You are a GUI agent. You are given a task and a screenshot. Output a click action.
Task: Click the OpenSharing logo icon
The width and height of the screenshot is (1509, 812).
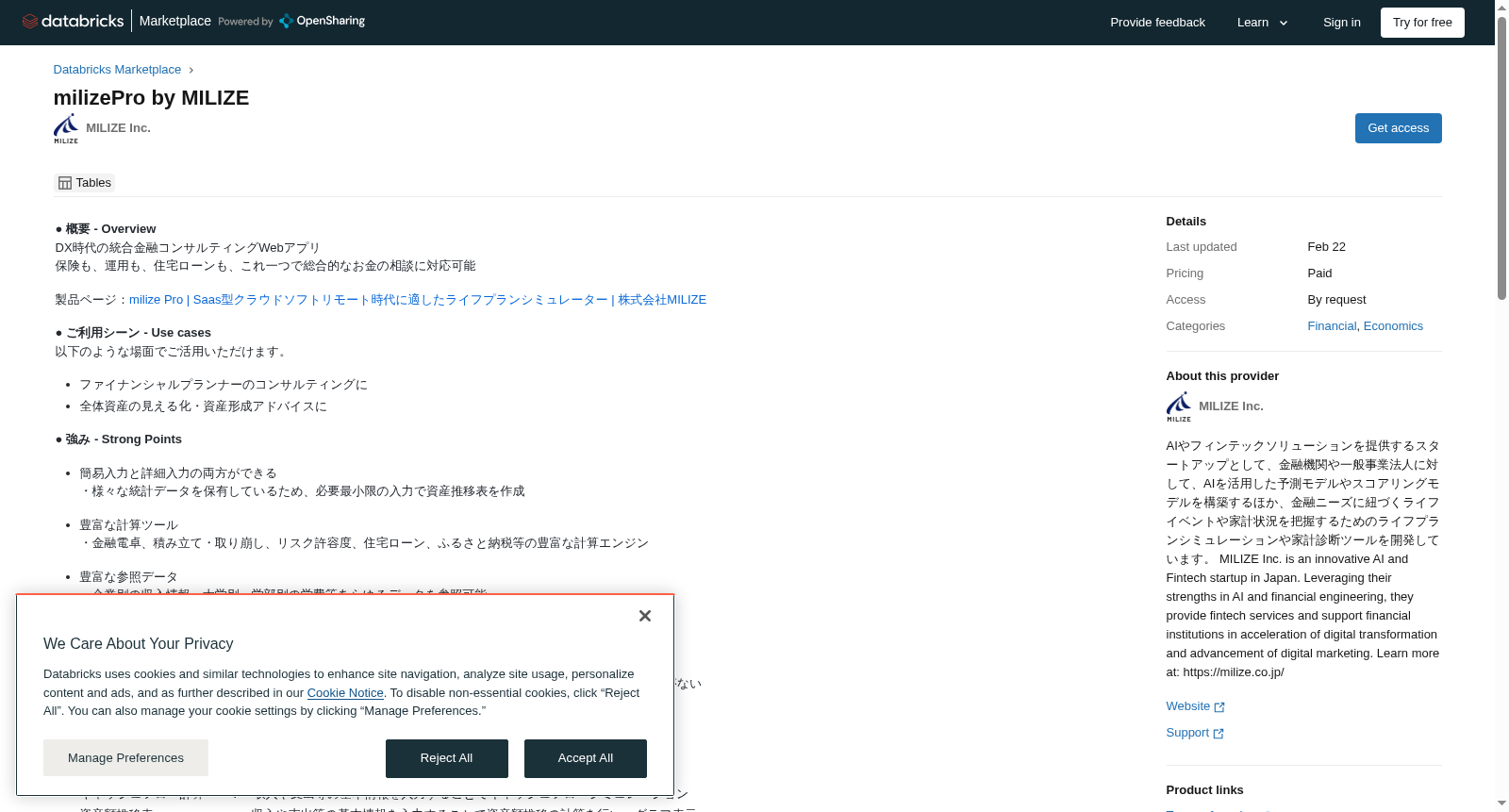[287, 21]
